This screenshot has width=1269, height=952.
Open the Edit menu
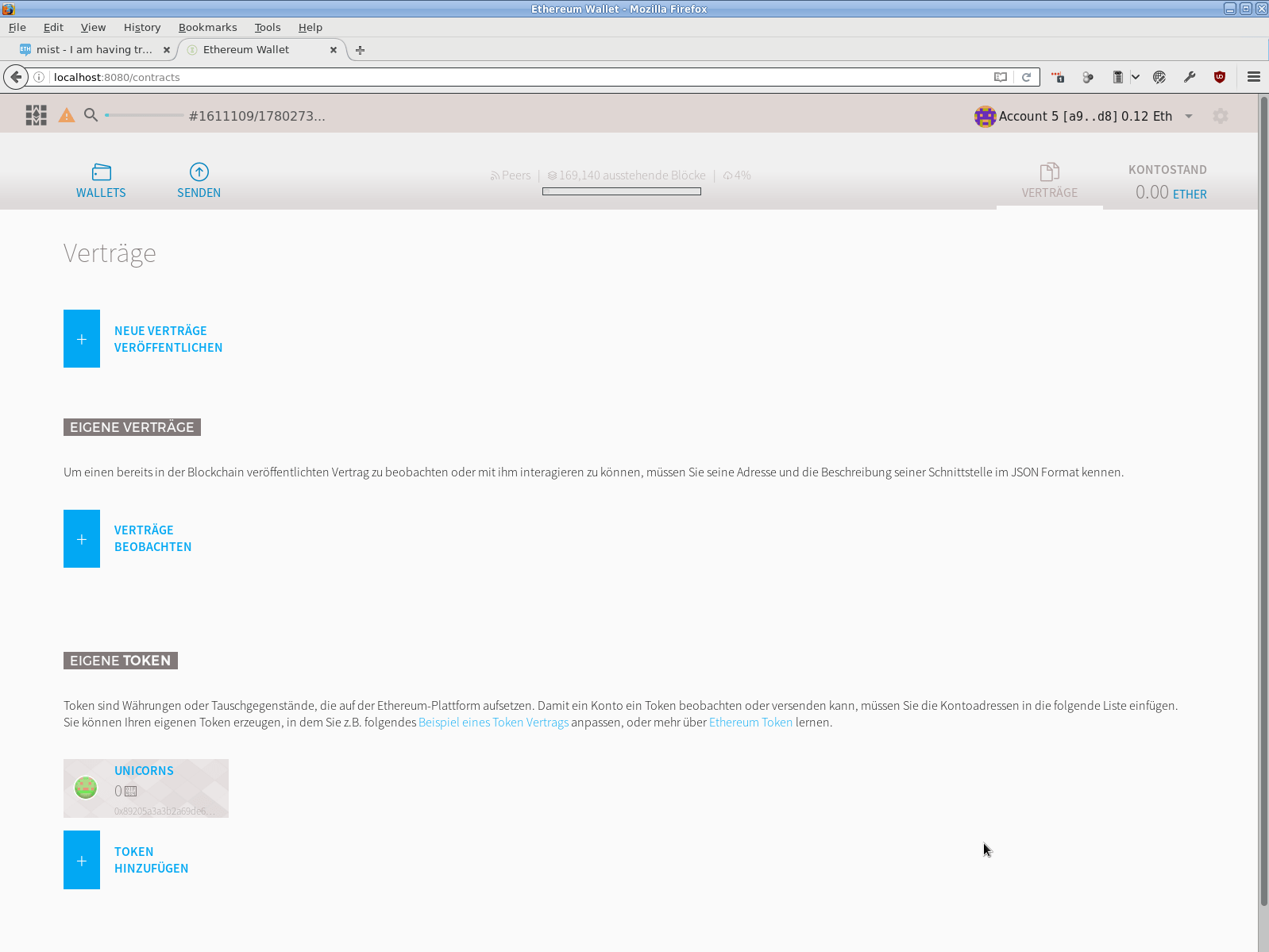coord(53,27)
